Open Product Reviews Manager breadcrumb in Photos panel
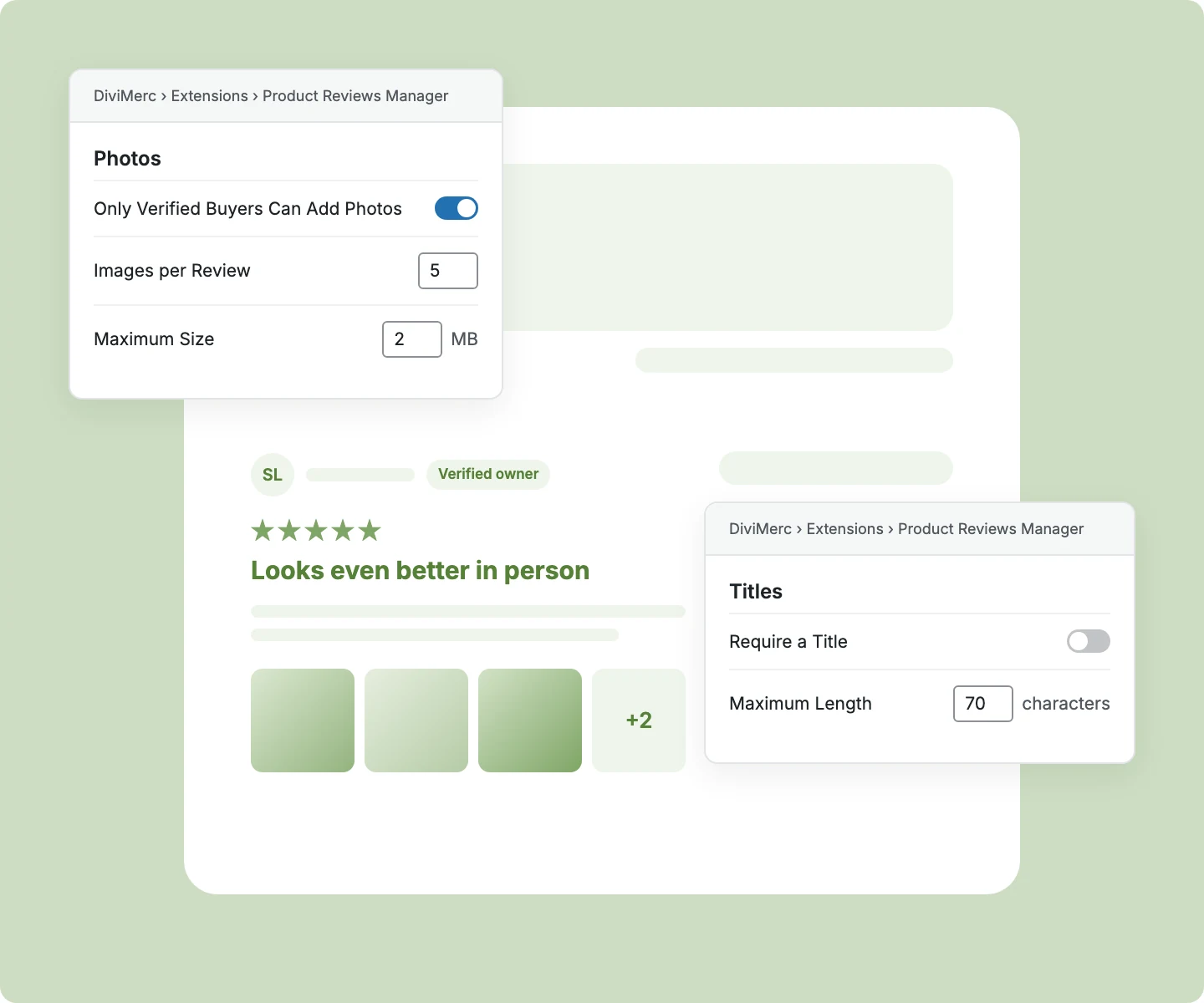Screen dimensions: 1204x1003 tap(355, 96)
